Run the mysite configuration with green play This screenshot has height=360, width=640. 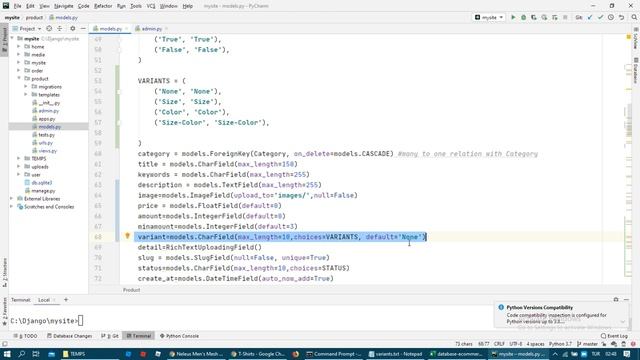(x=513, y=18)
